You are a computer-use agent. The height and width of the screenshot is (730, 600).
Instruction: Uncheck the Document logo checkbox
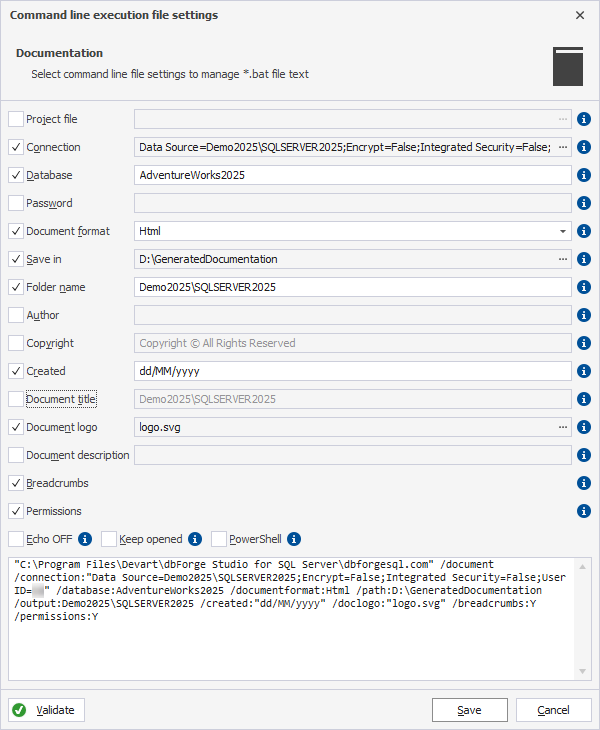click(16, 427)
